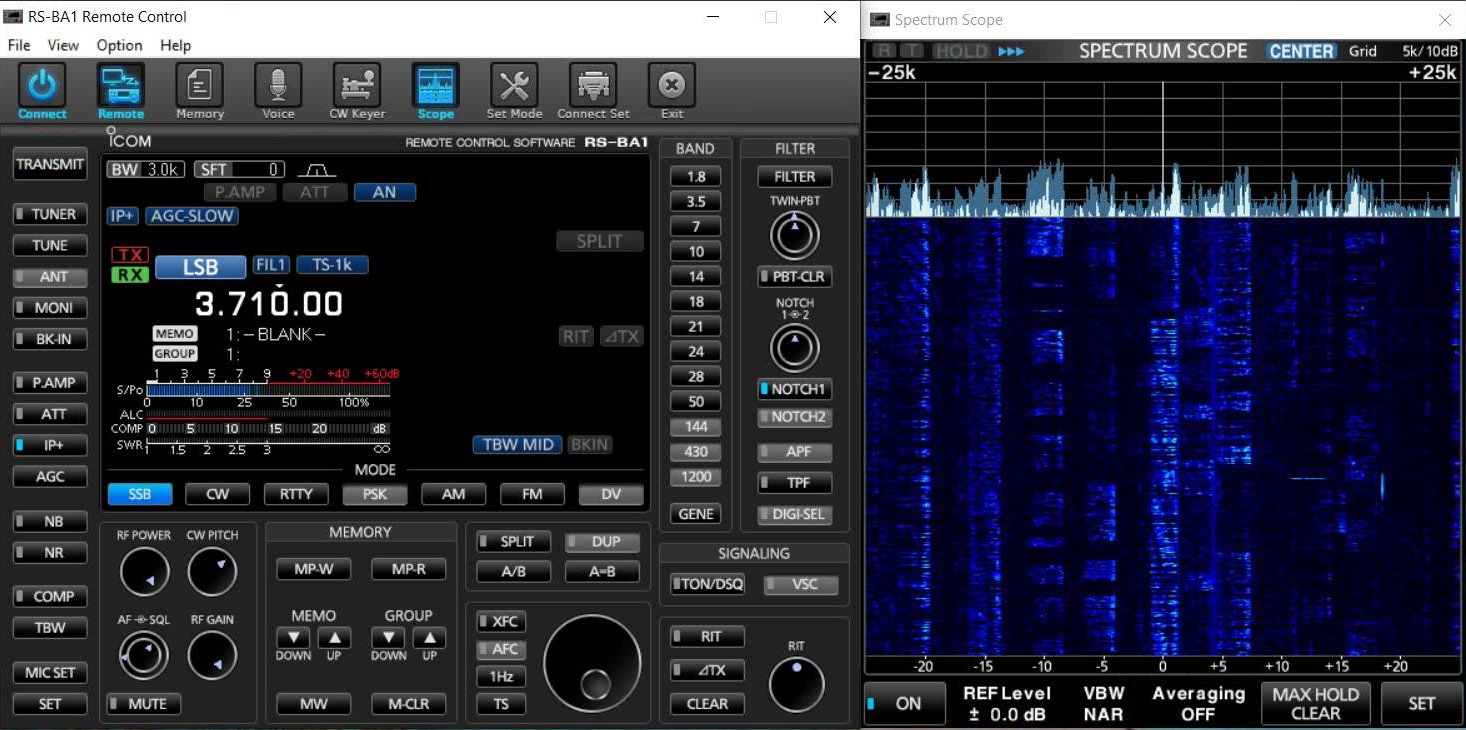The width and height of the screenshot is (1466, 730).
Task: Click the TWIN-PBT knob
Action: click(x=795, y=236)
